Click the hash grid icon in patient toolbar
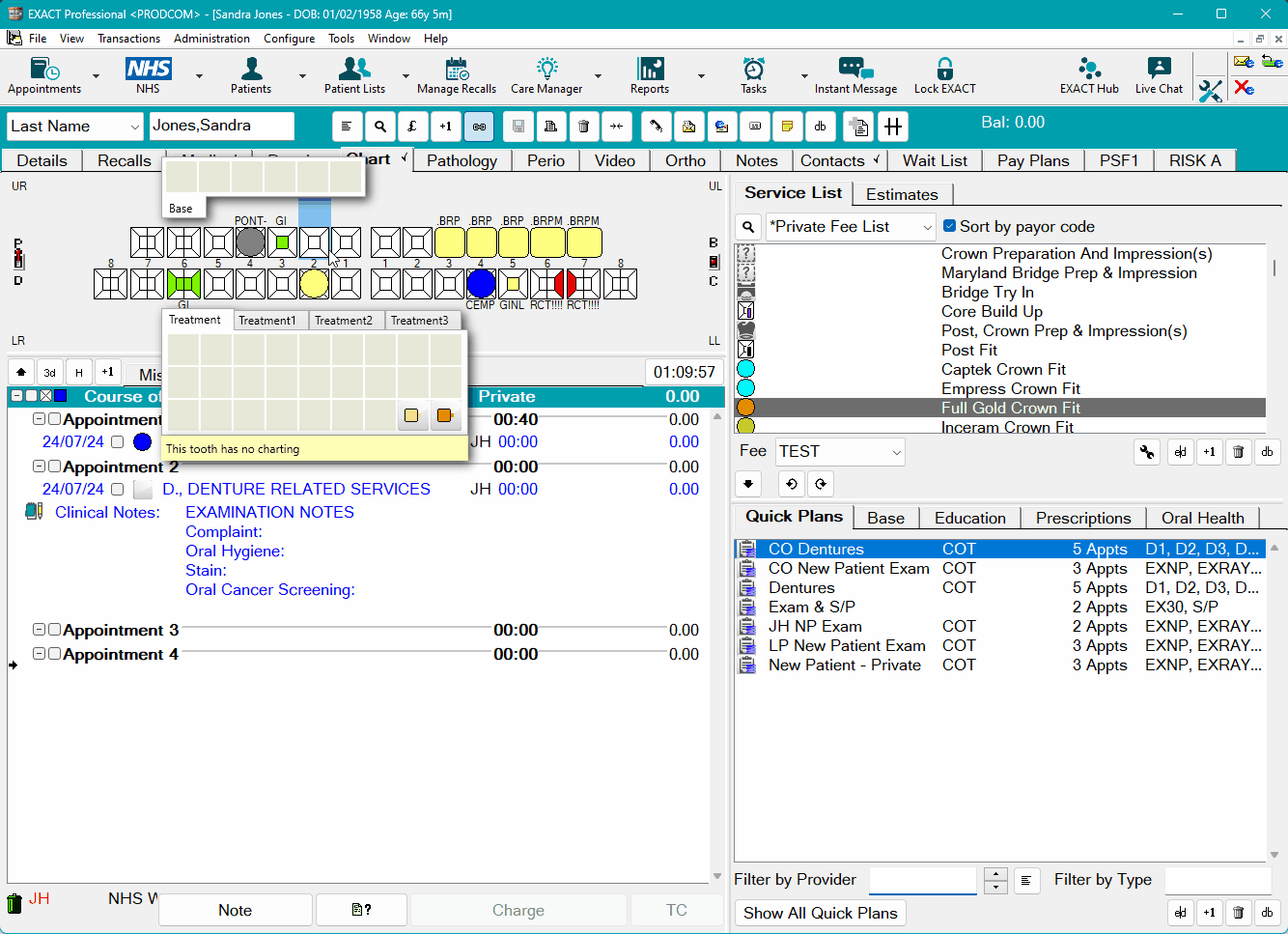This screenshot has width=1288, height=934. click(x=893, y=127)
